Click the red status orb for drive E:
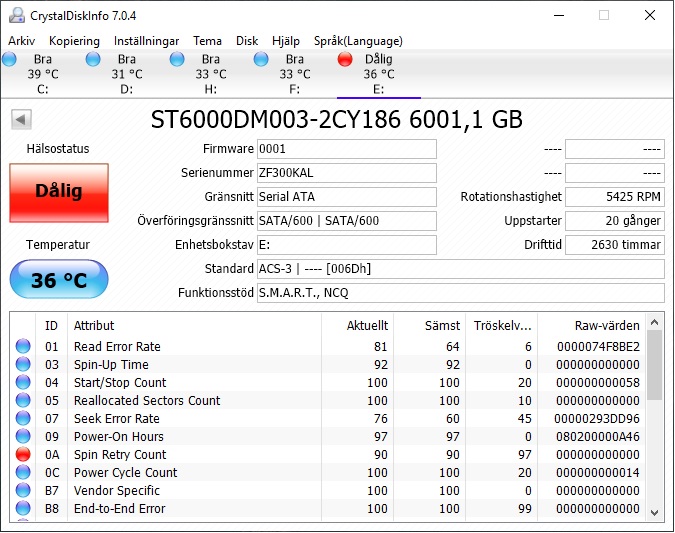The height and width of the screenshot is (533, 675). pos(345,59)
